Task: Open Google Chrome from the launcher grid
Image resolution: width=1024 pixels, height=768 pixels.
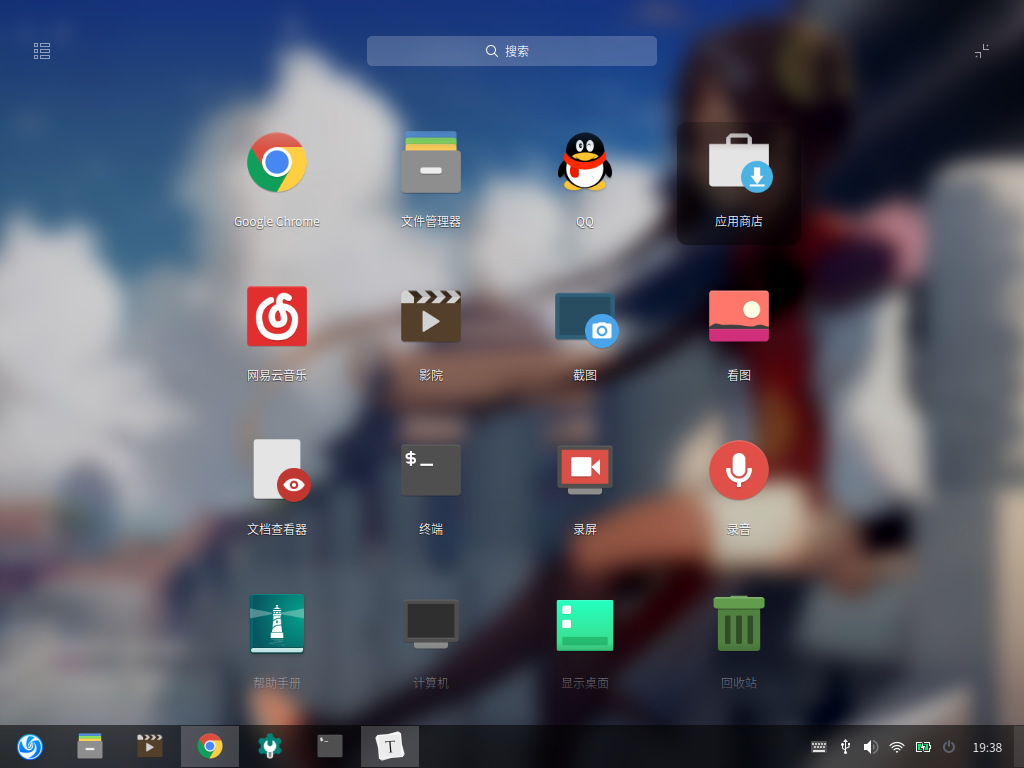Action: (277, 163)
